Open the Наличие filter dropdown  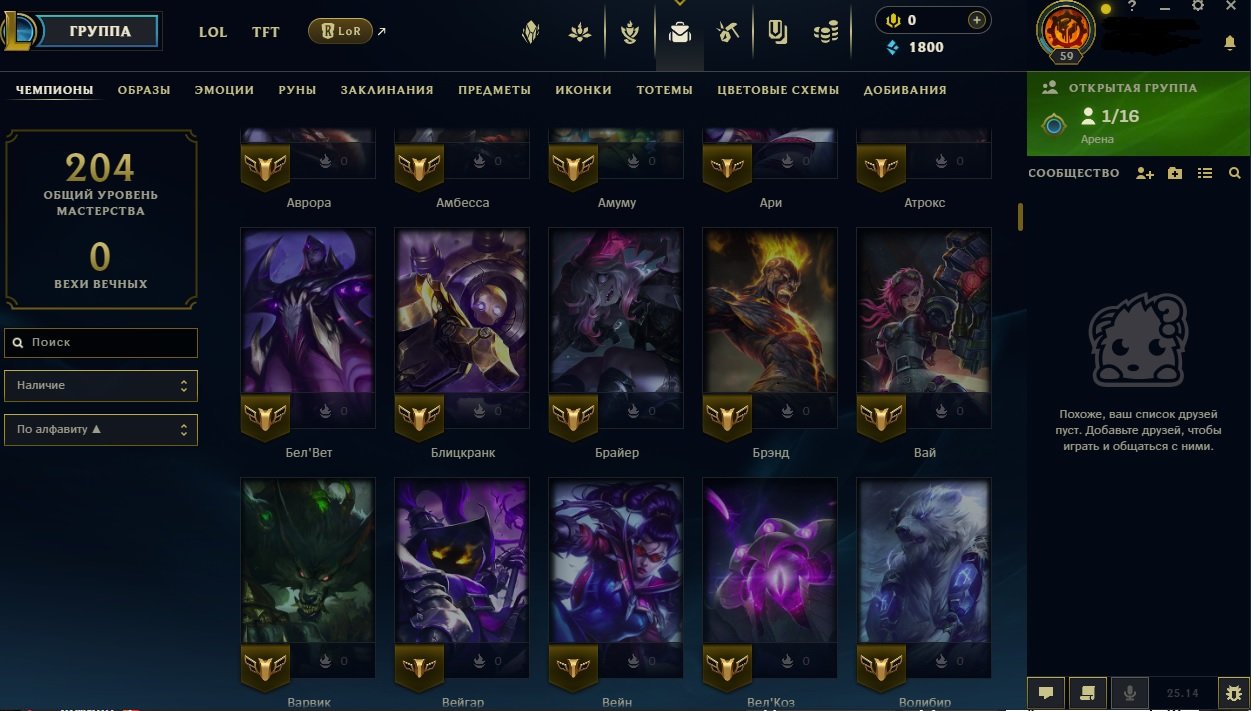pos(101,385)
